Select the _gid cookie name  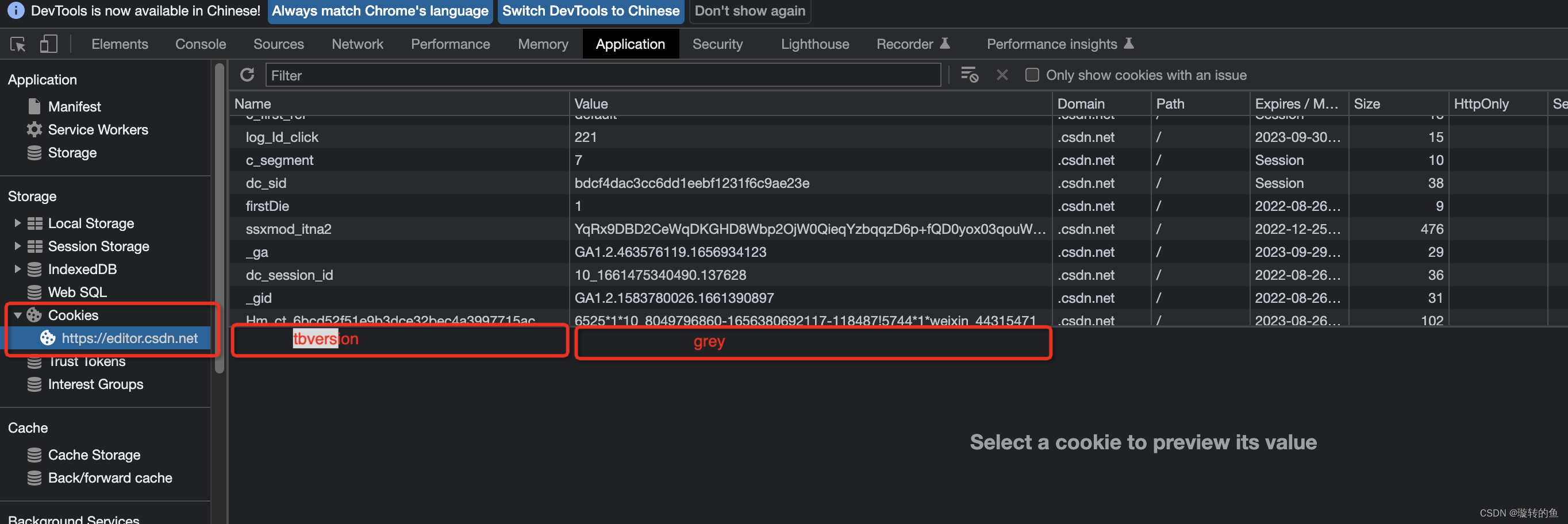(259, 298)
